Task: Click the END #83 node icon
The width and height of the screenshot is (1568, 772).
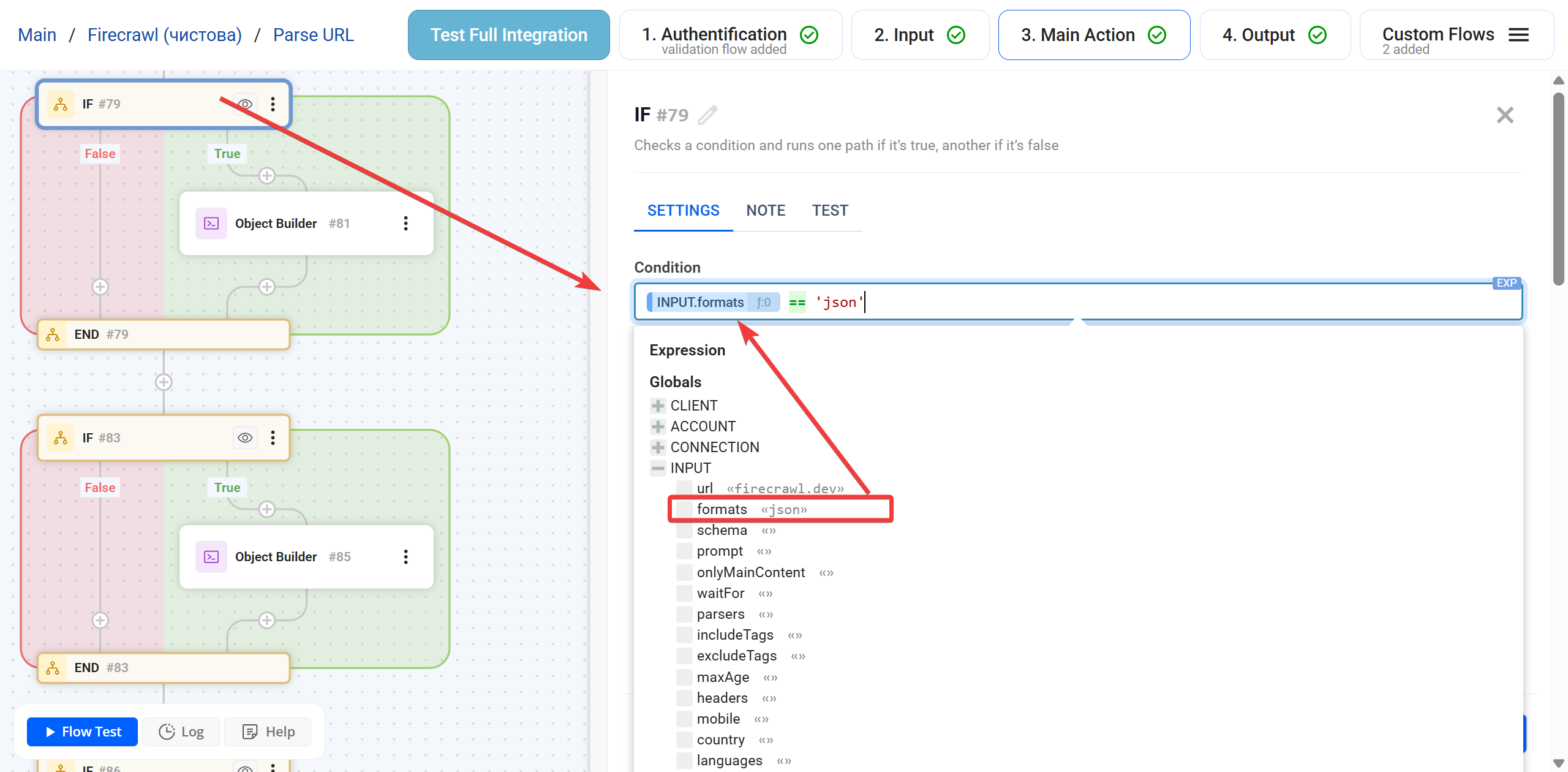Action: pos(53,668)
